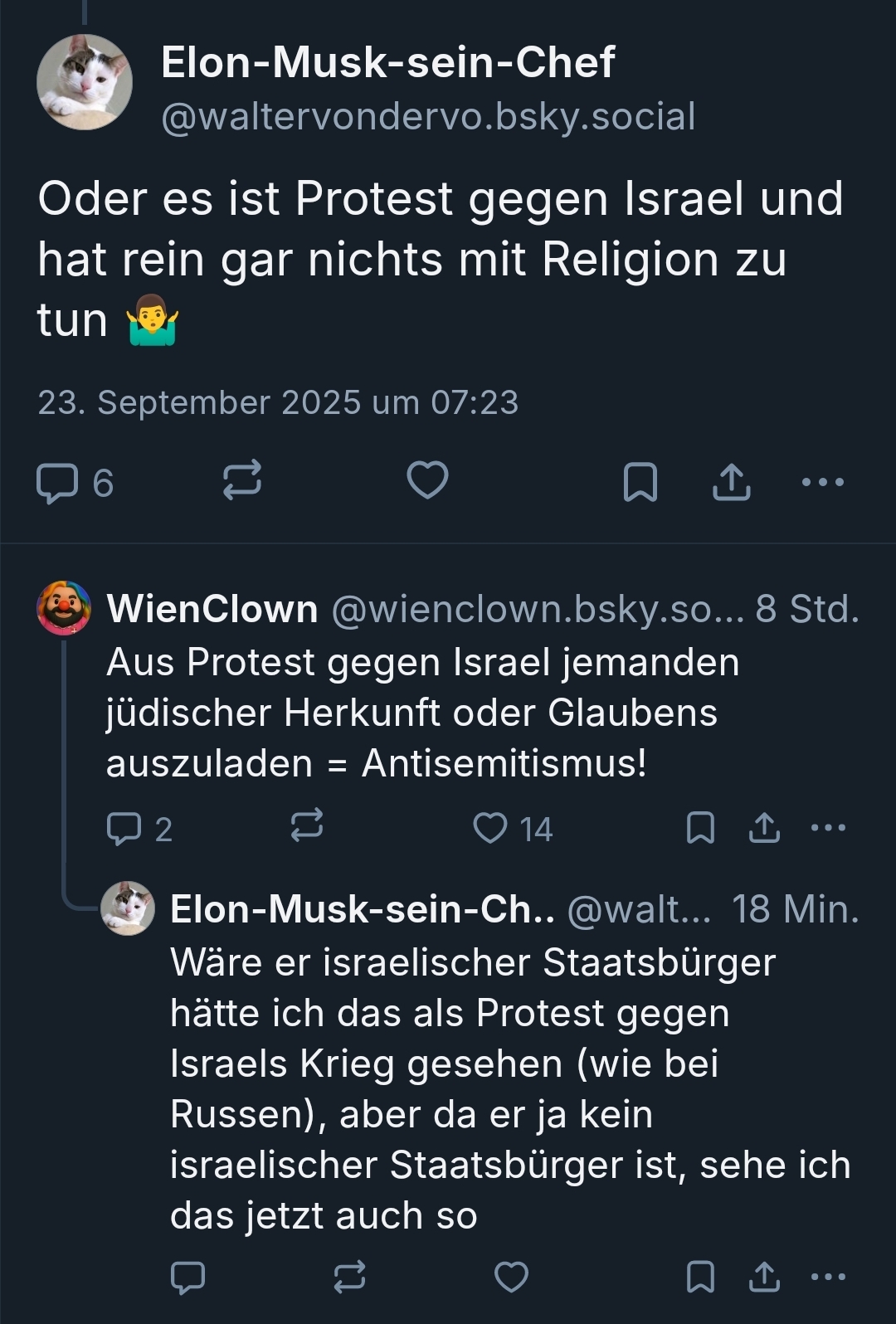The image size is (896, 1324).
Task: Repost the last reply about Staatsbürger
Action: [349, 1278]
